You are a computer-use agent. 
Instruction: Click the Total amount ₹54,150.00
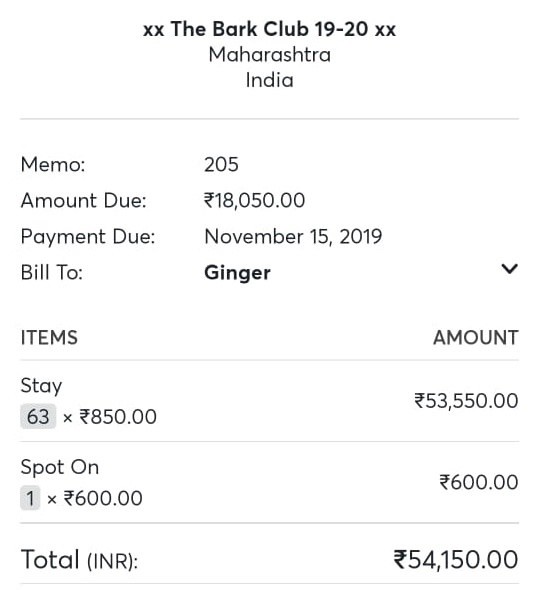click(456, 560)
